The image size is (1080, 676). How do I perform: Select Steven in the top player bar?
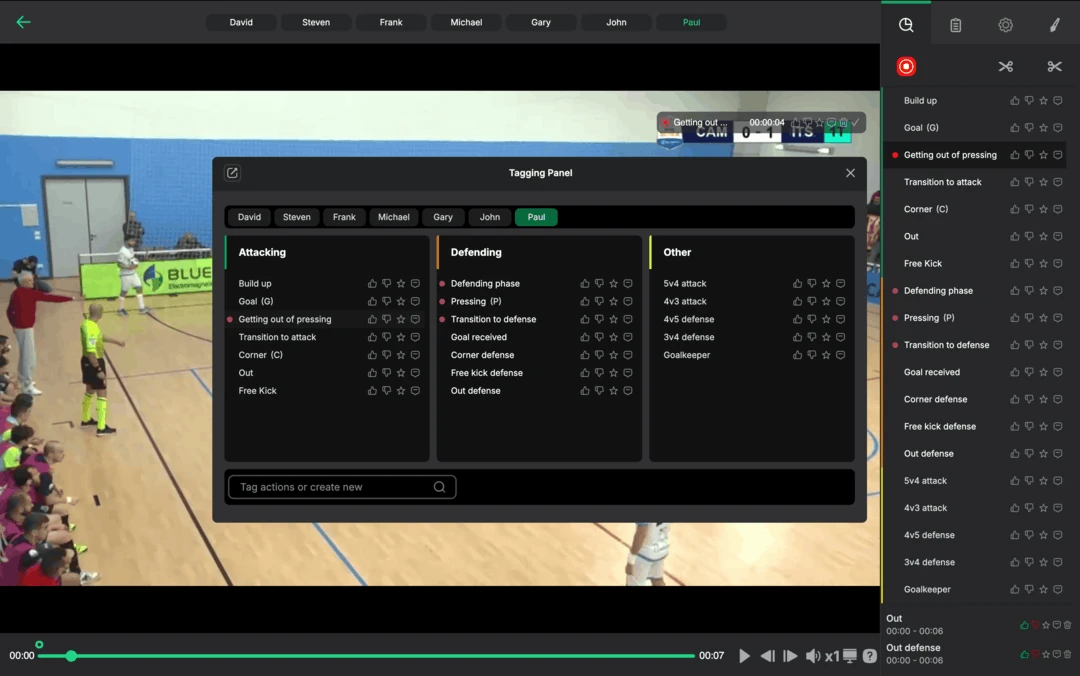pos(316,22)
